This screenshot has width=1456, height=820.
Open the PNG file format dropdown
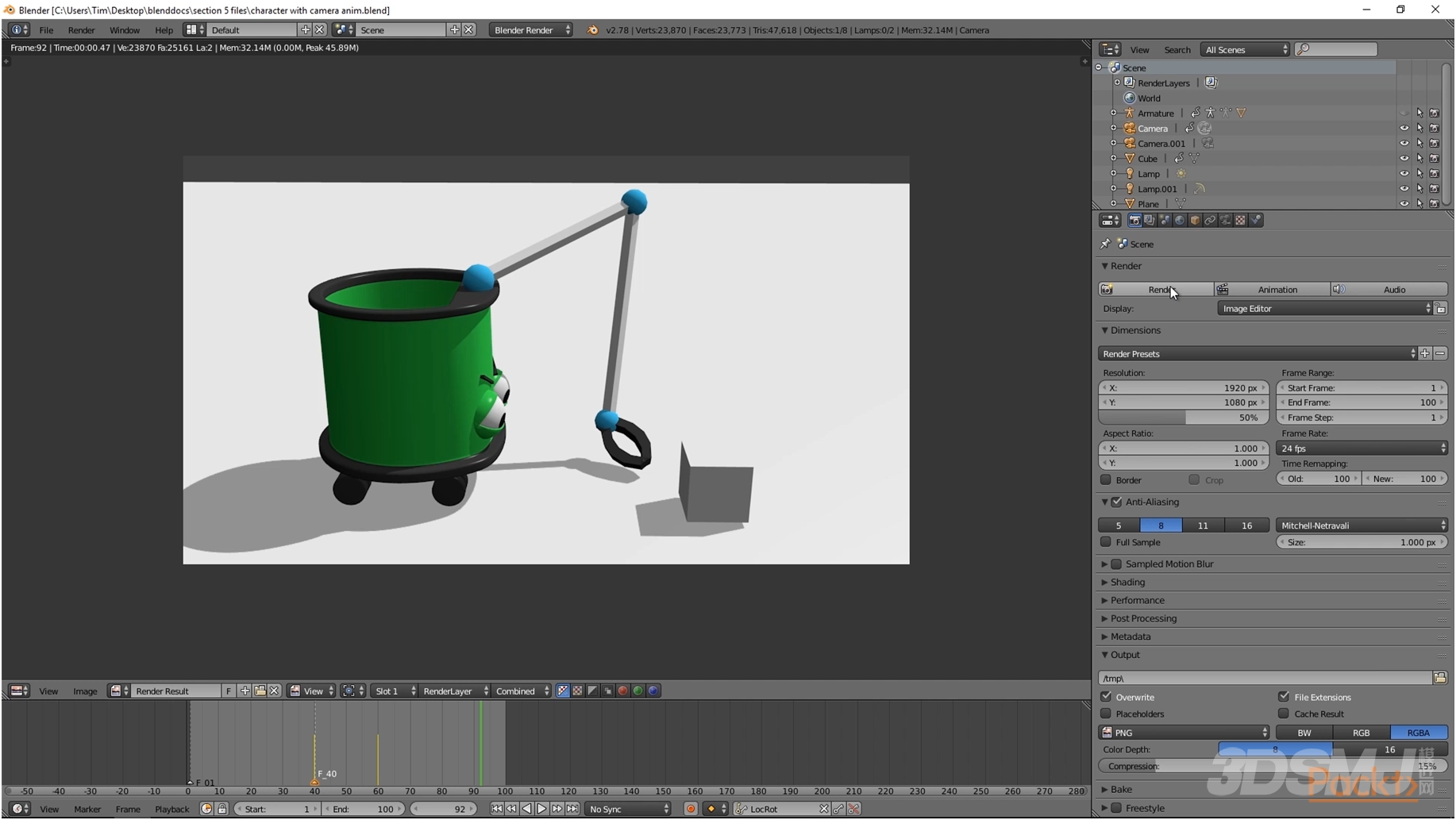1184,733
